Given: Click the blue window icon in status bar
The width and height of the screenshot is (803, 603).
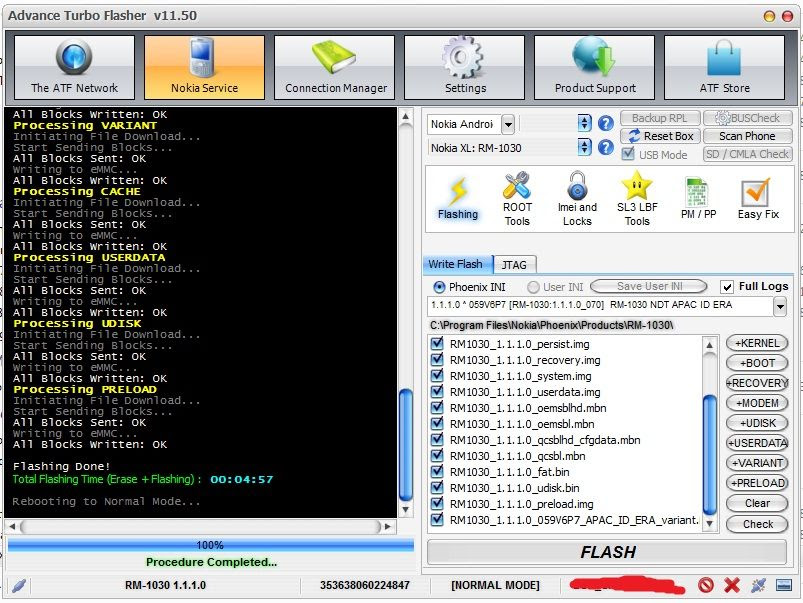Looking at the screenshot, I should pos(784,585).
